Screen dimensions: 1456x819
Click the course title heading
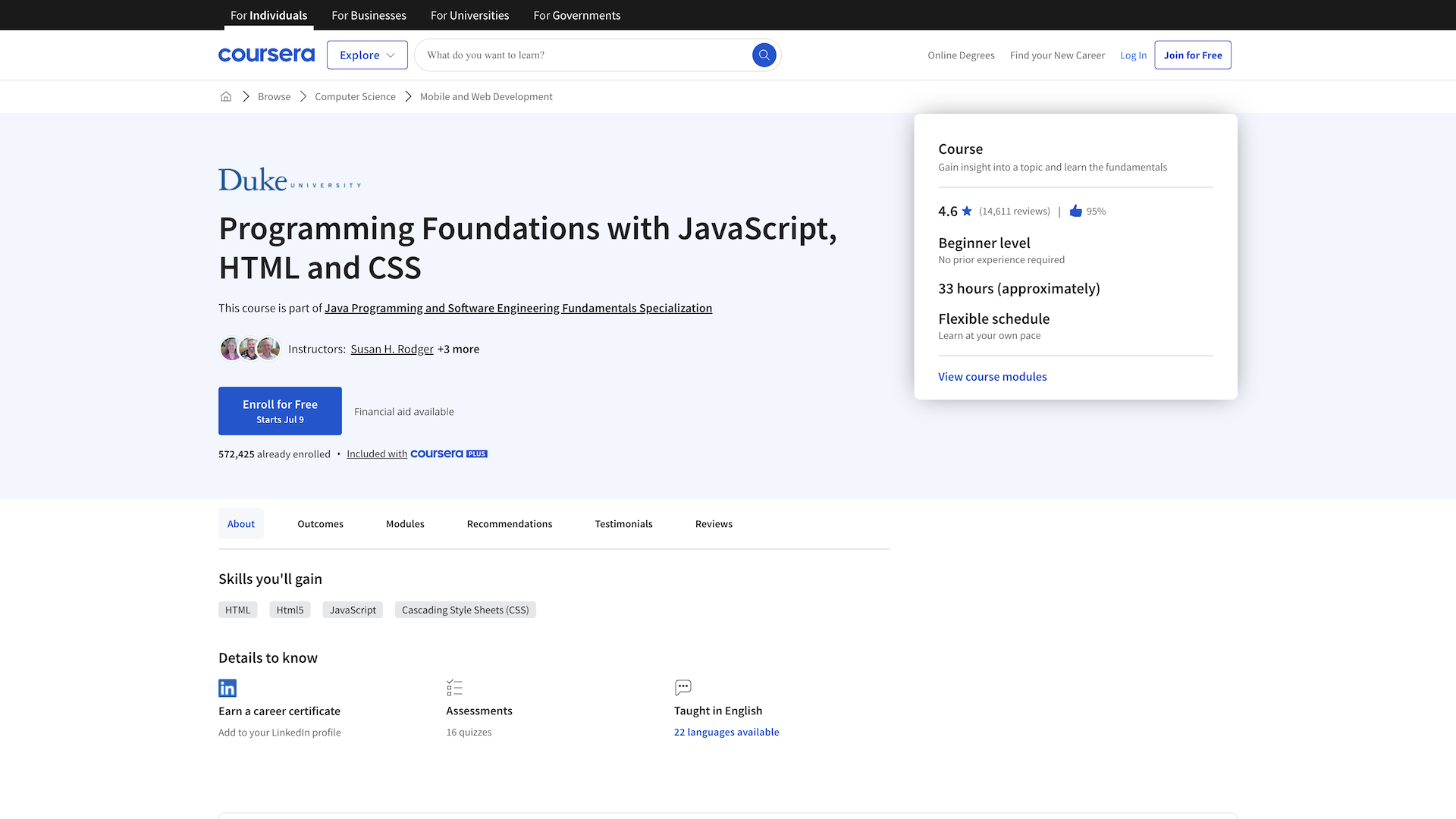[x=528, y=248]
